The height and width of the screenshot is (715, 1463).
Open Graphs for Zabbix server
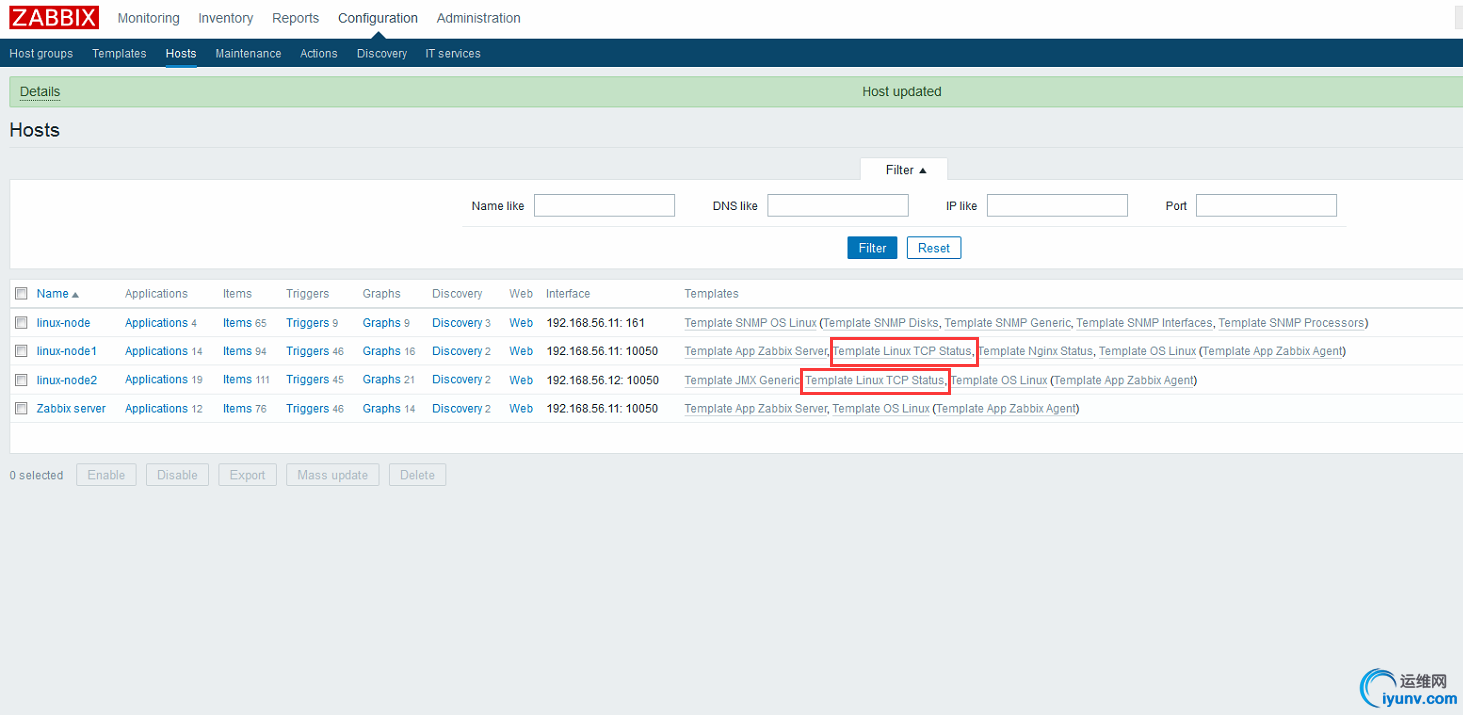pyautogui.click(x=382, y=408)
